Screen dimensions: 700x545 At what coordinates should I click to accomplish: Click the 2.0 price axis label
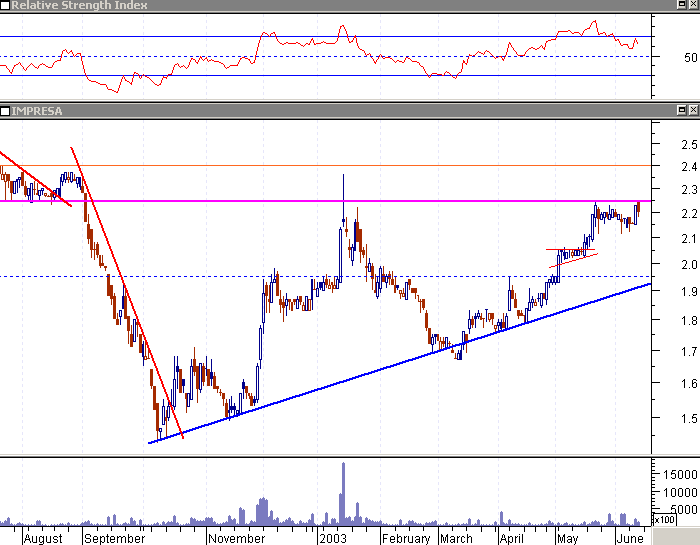[689, 265]
